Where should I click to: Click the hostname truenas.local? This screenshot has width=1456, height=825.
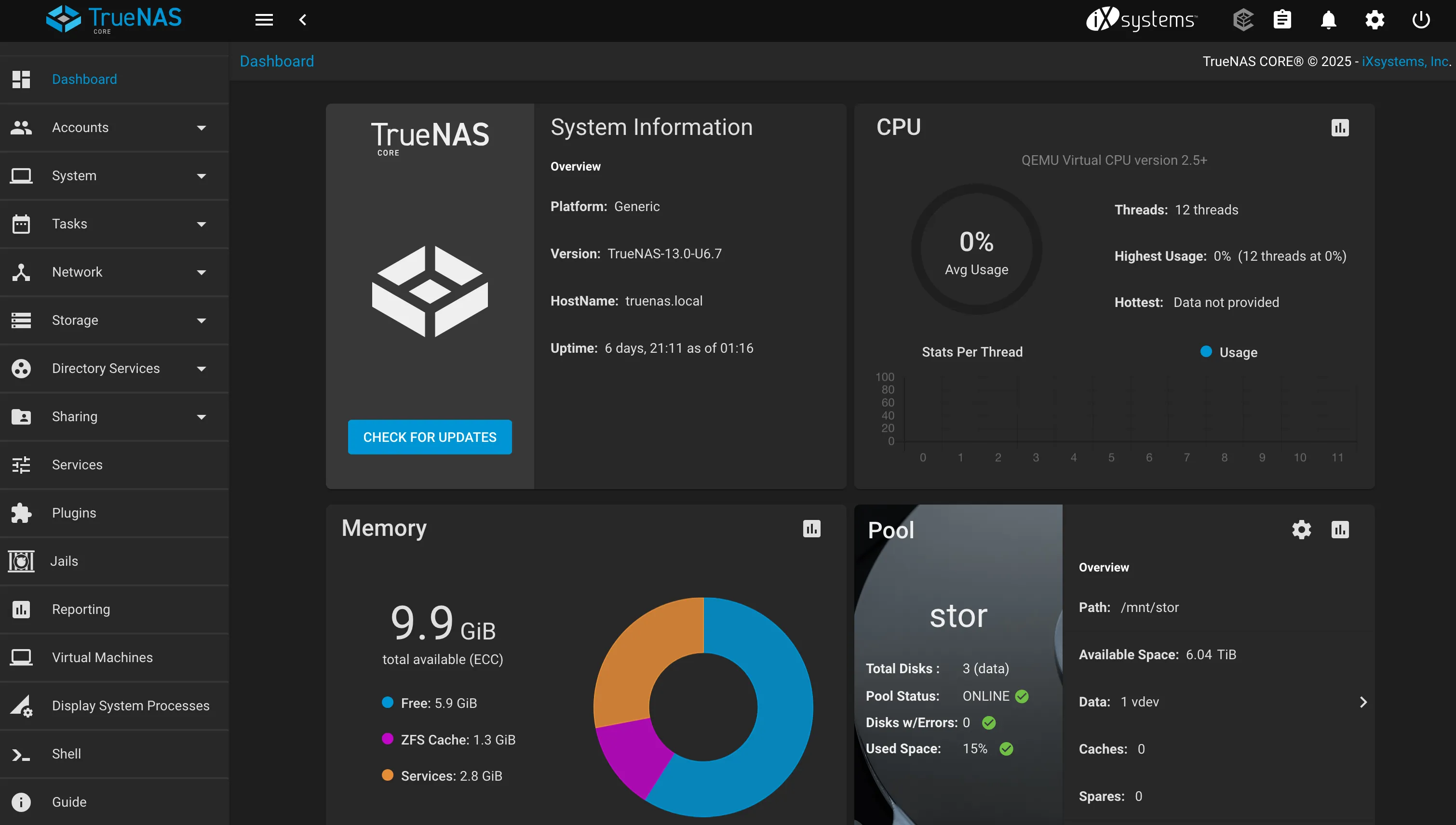click(x=664, y=301)
